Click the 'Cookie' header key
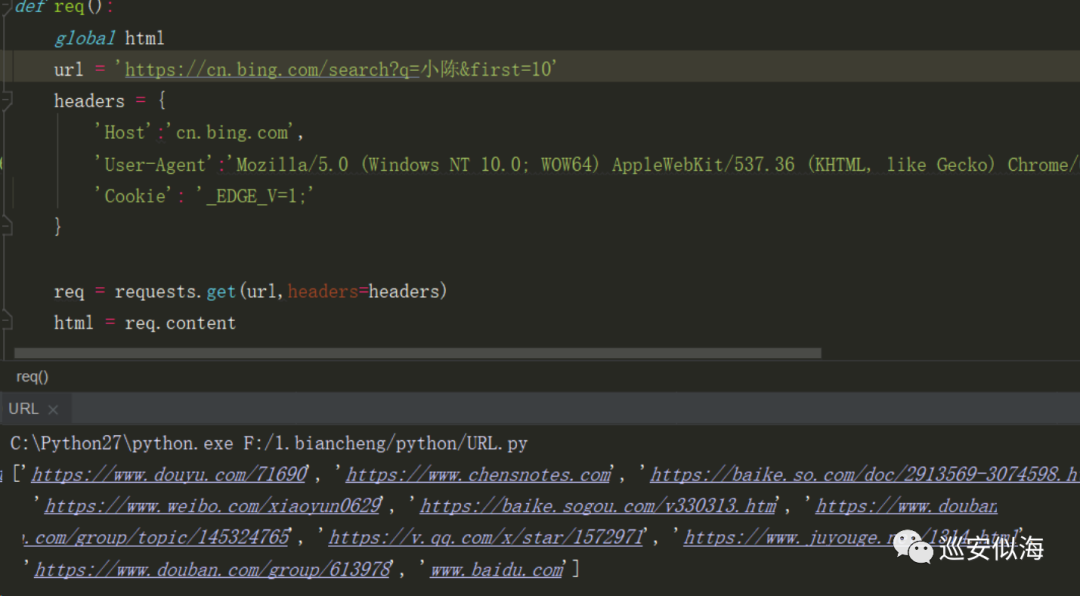Image resolution: width=1080 pixels, height=596 pixels. click(134, 196)
